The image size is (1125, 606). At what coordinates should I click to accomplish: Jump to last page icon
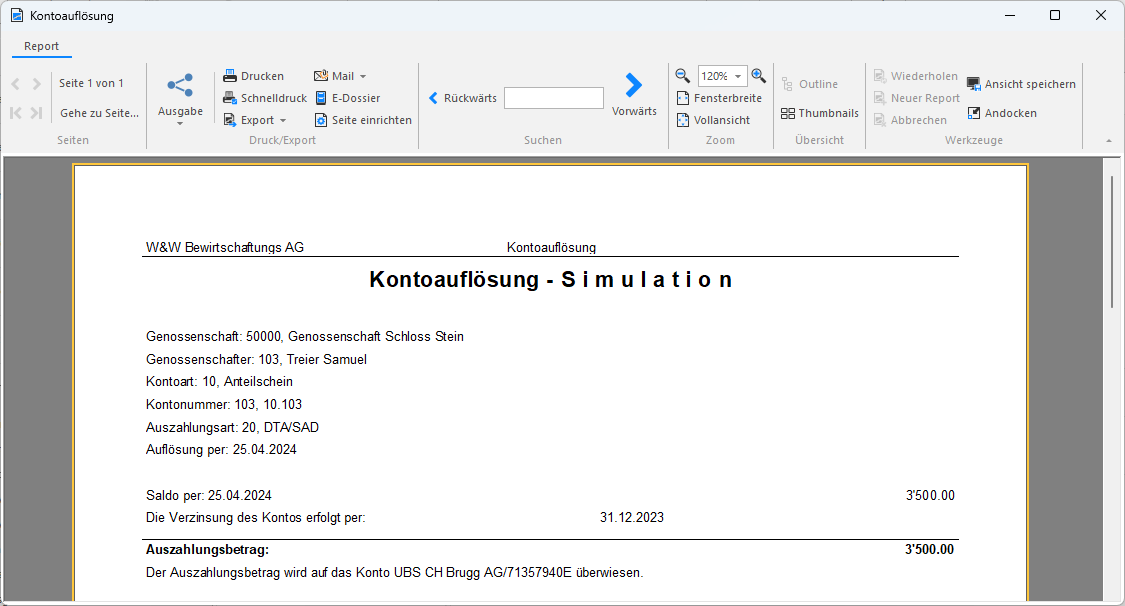[x=37, y=113]
